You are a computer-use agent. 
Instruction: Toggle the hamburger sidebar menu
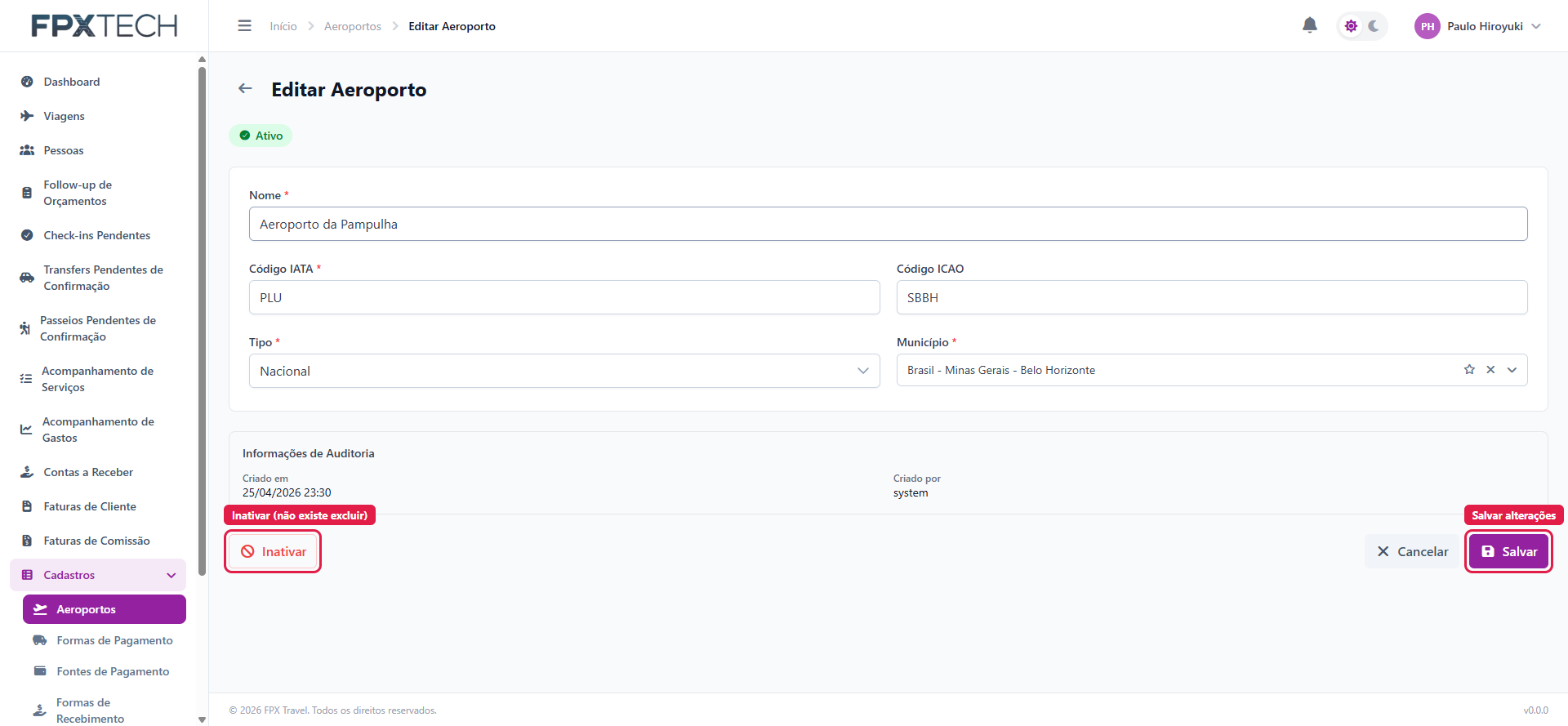click(x=244, y=26)
